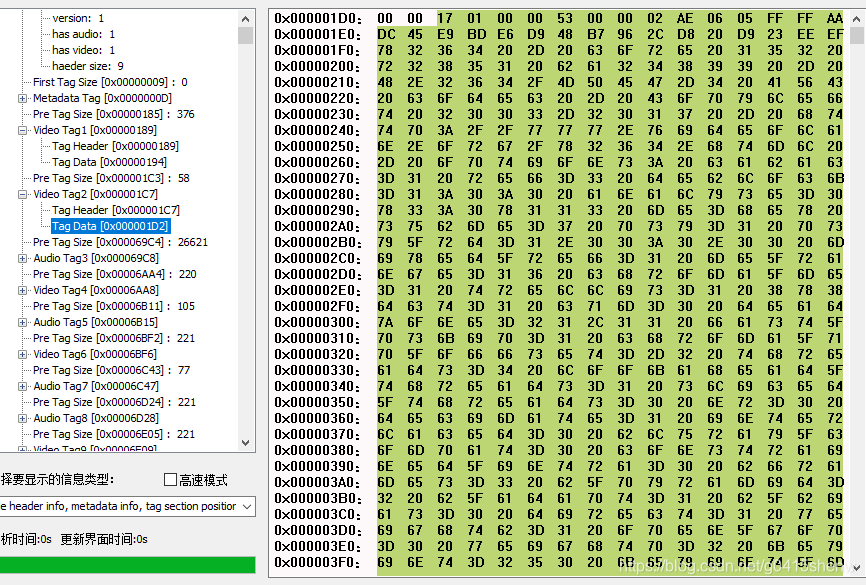Click hex view scroll down arrow
866x585 pixels.
click(857, 567)
